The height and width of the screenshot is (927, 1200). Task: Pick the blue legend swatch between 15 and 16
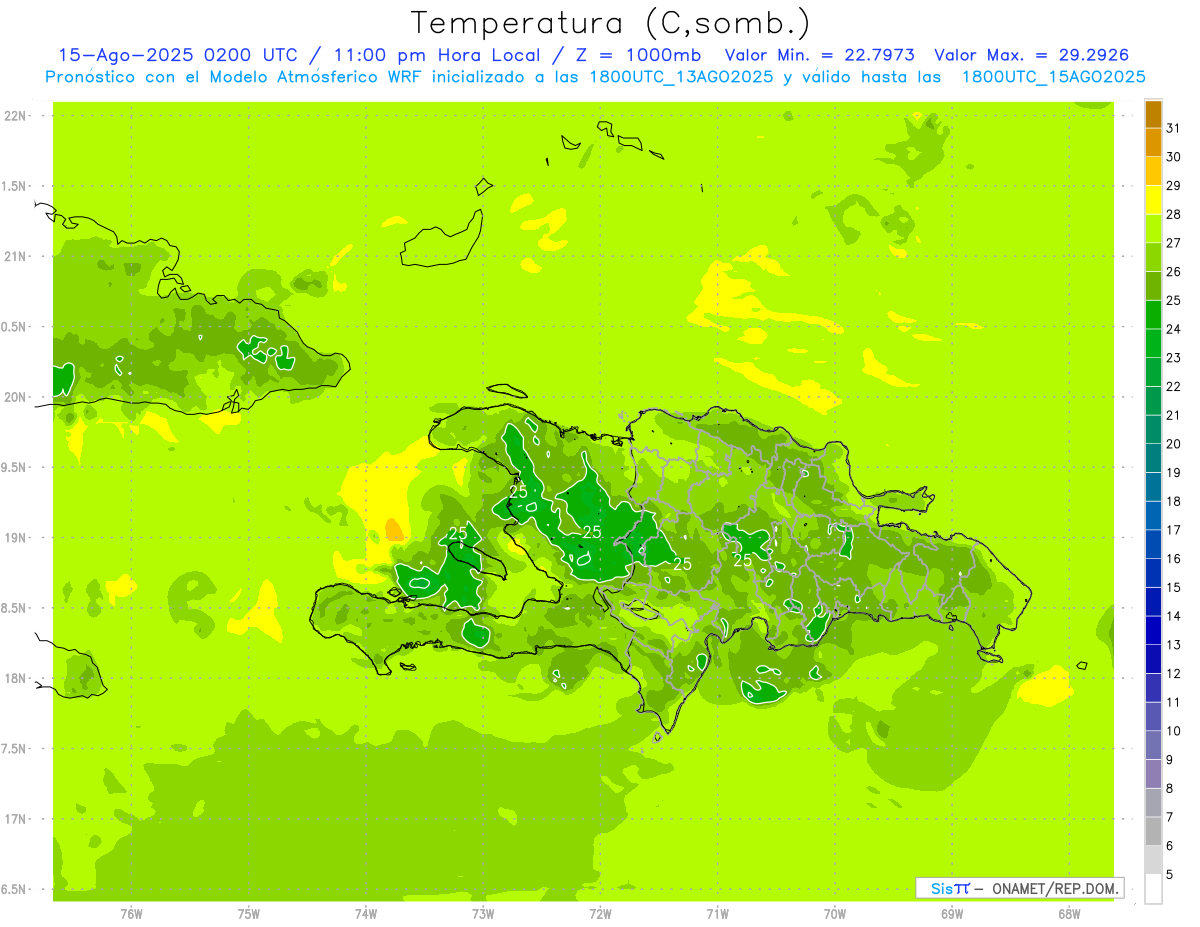tap(1153, 573)
